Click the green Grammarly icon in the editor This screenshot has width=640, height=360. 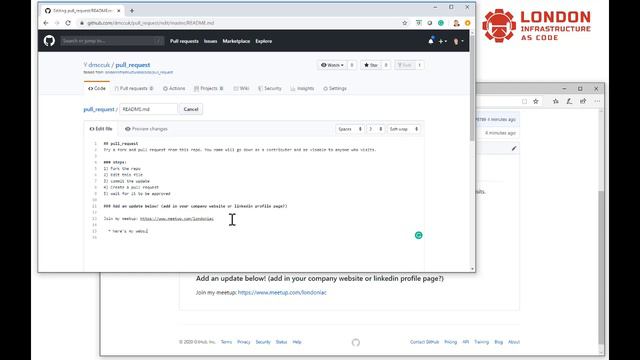[418, 235]
